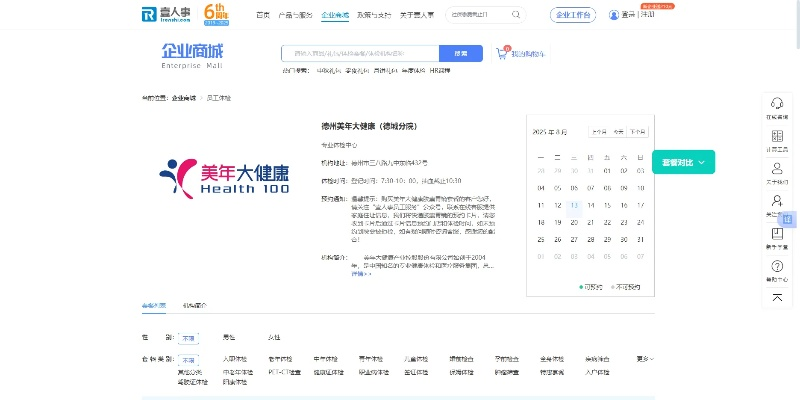Select 不限 in the gender filter row
The height and width of the screenshot is (400, 800).
[188, 337]
